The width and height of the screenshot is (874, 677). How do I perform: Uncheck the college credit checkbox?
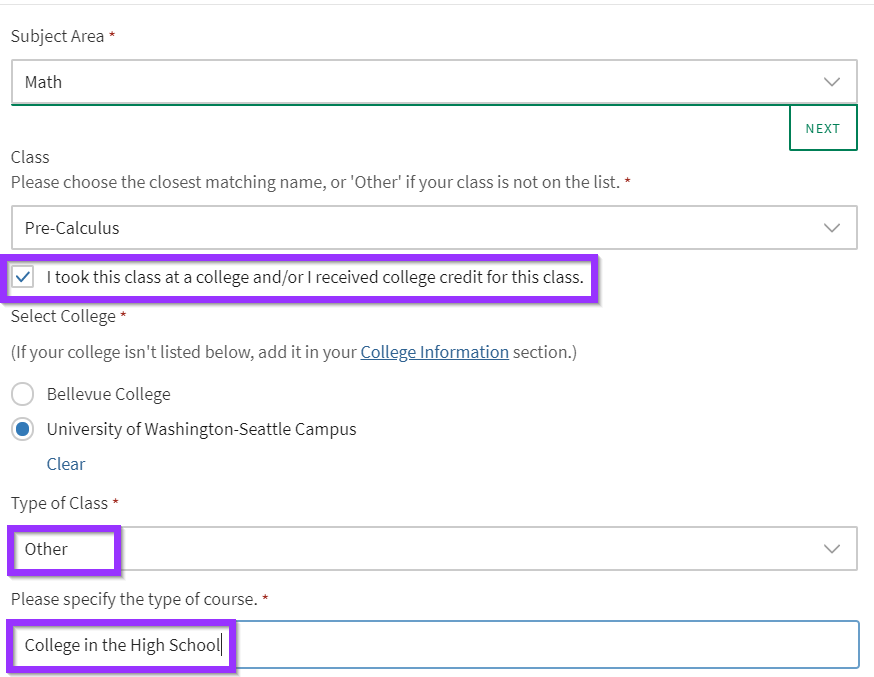coord(23,277)
